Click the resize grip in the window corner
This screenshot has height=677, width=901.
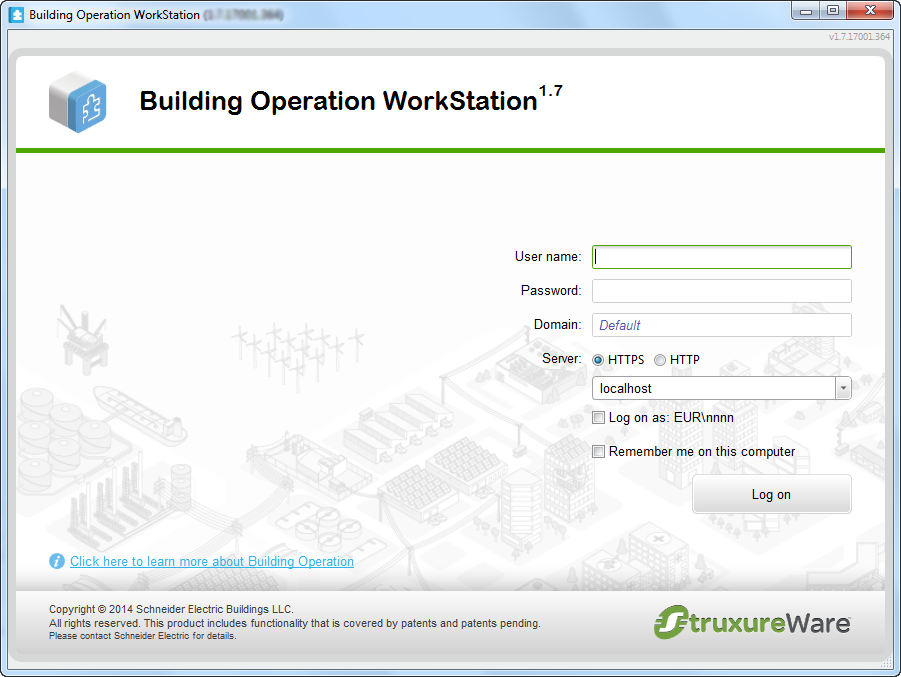pos(887,663)
